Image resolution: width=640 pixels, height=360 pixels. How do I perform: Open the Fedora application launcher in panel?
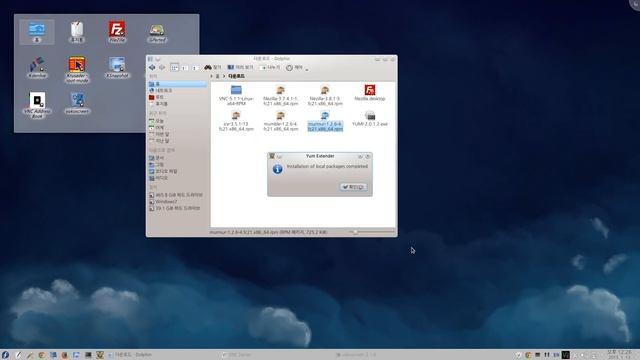point(5,355)
